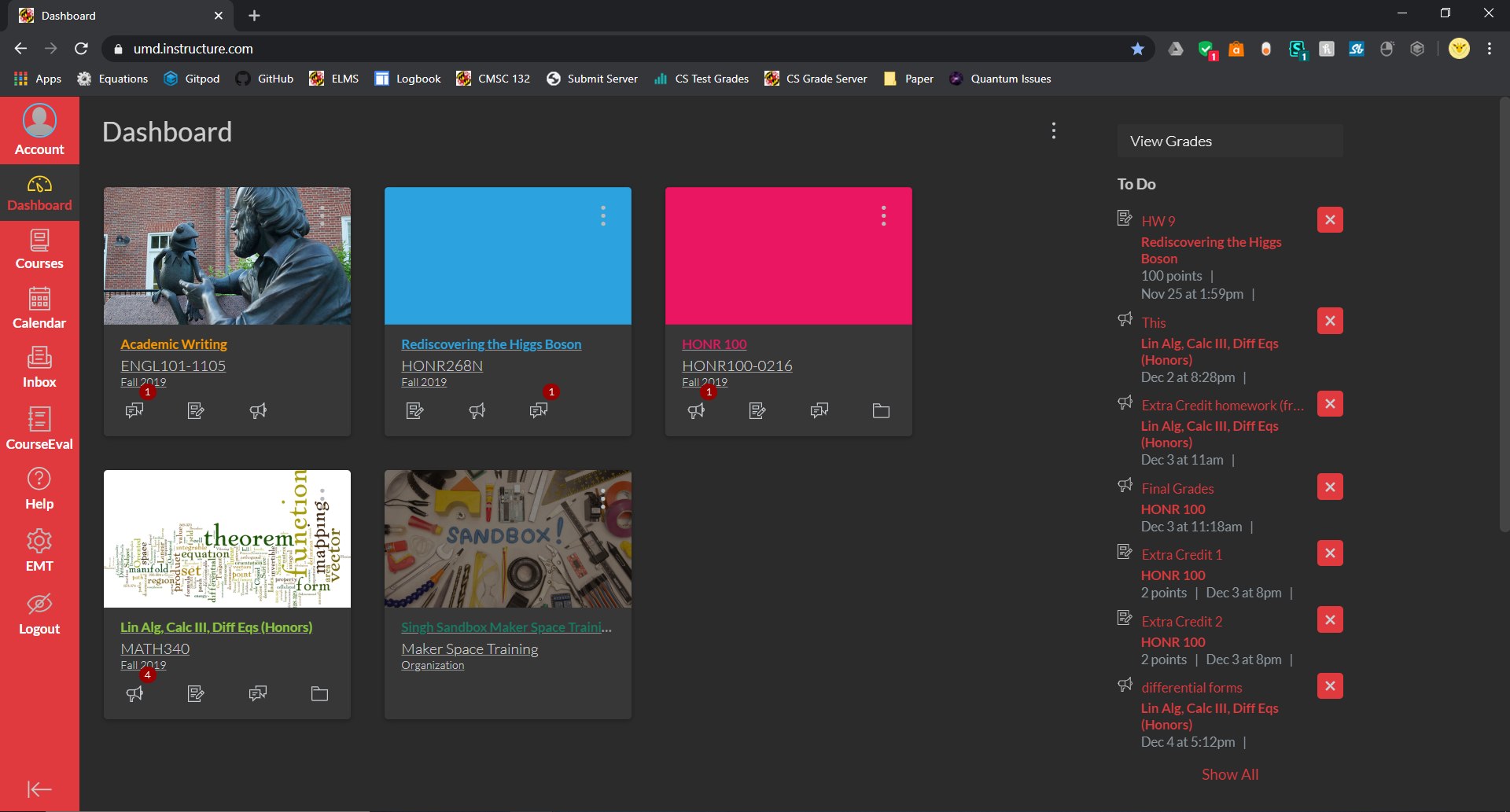Open Dashboard options three-dot menu
Screen dimensions: 1510x812
[1054, 131]
